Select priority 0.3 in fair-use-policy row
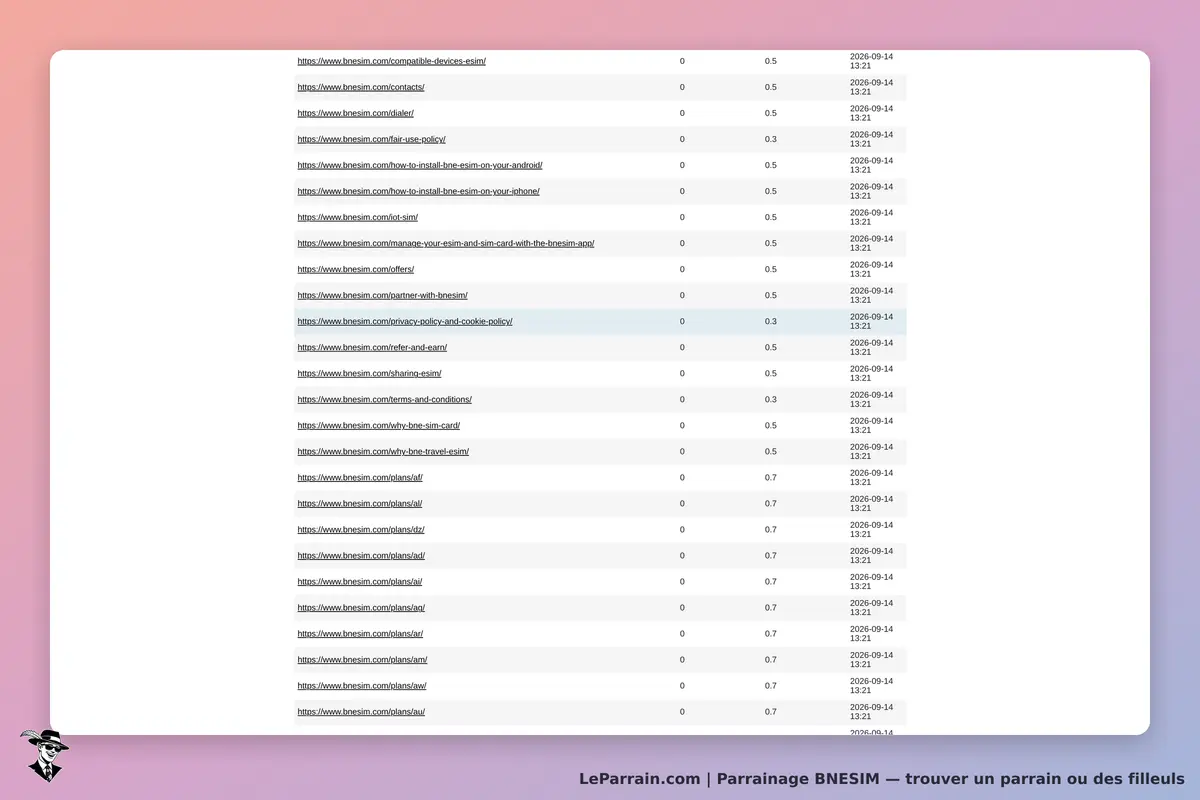Screen dimensions: 1200x800 point(770,139)
